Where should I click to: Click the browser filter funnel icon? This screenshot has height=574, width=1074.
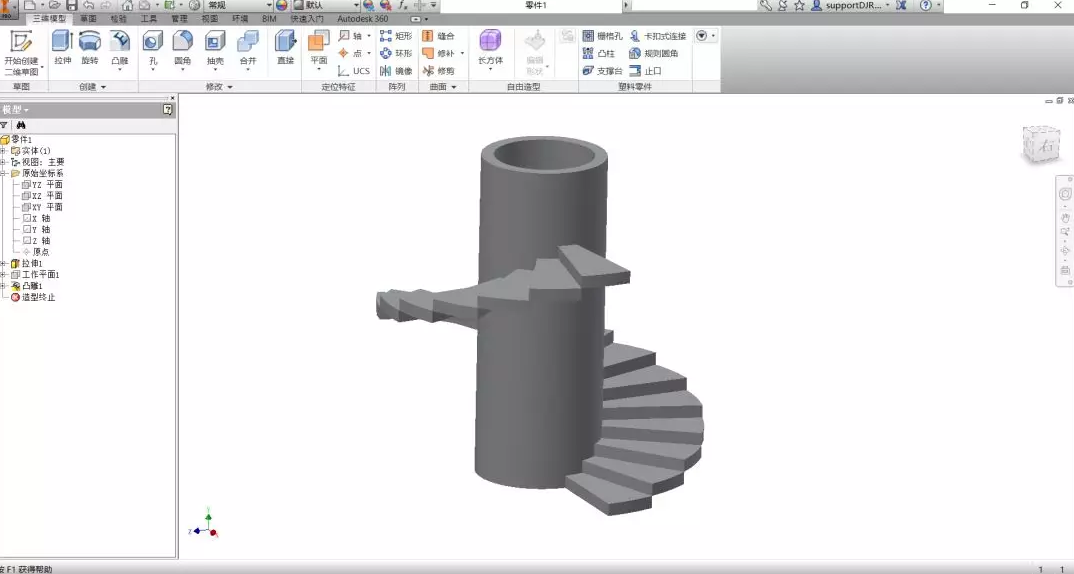click(x=4, y=125)
